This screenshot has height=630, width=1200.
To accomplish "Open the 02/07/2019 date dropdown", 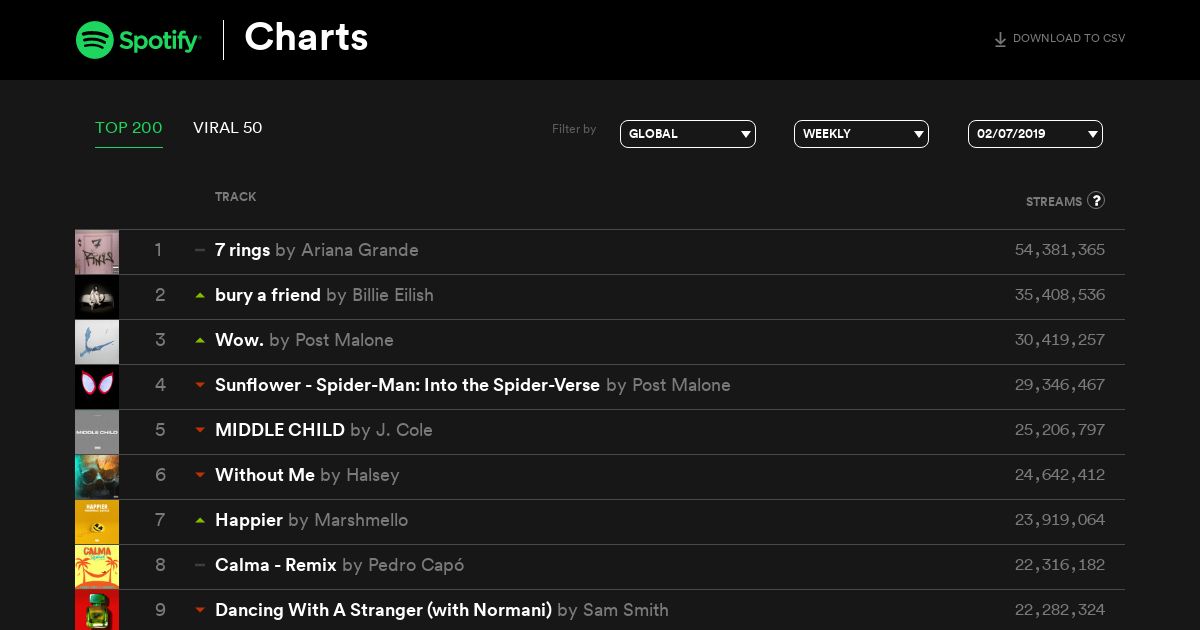I will pos(1035,134).
